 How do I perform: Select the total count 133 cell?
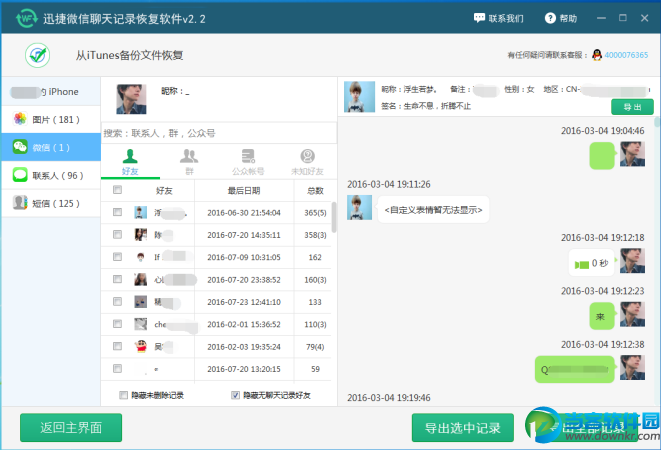[315, 302]
